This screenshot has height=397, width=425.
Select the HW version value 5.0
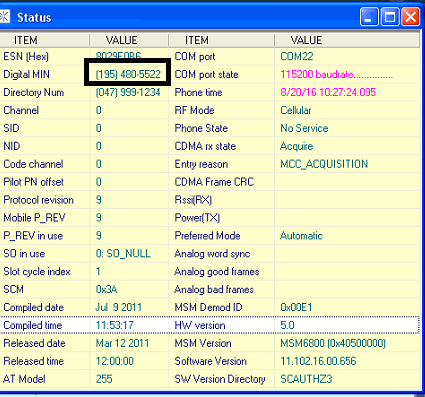(x=287, y=325)
